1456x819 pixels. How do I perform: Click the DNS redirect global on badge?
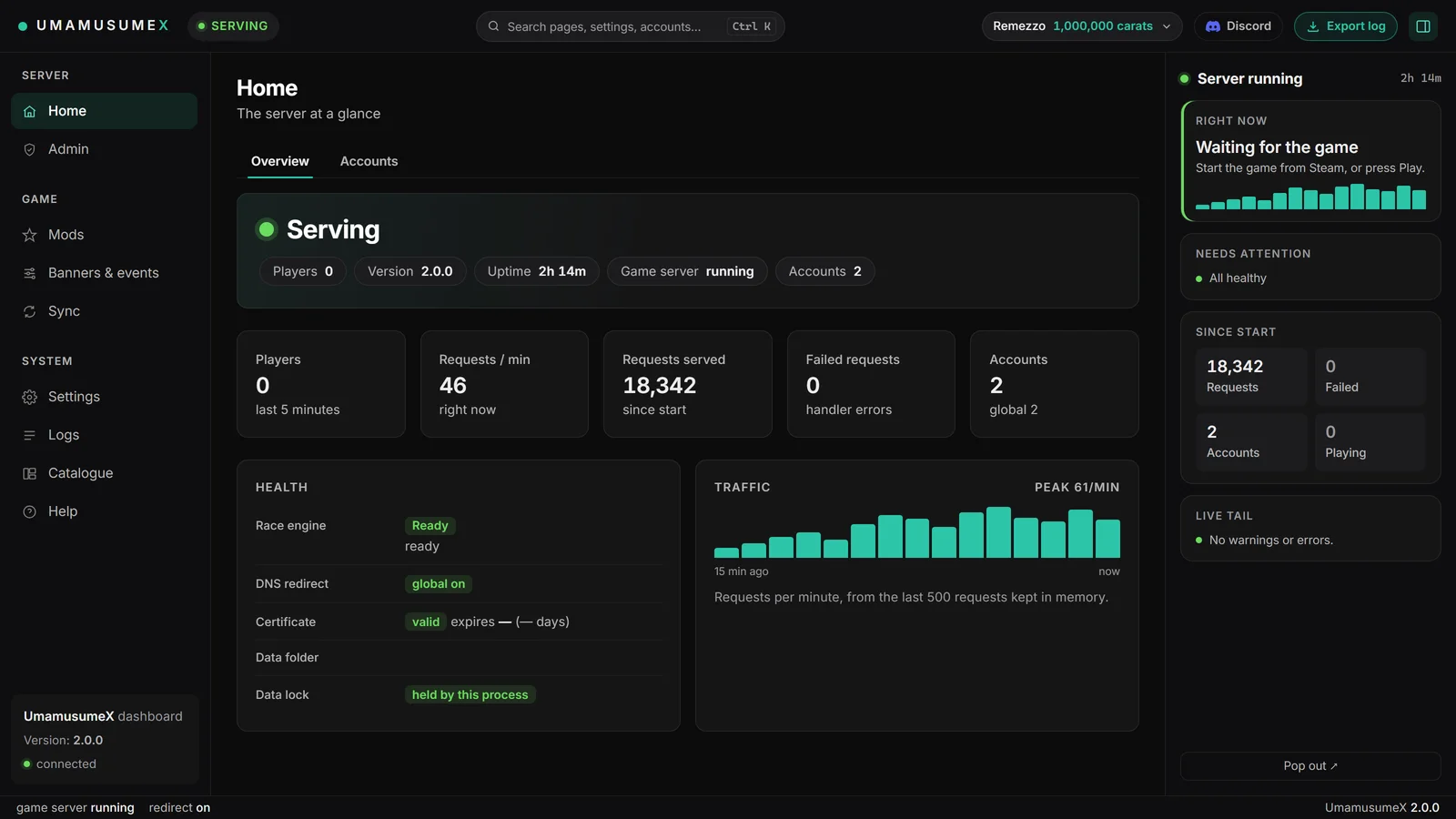pyautogui.click(x=439, y=584)
